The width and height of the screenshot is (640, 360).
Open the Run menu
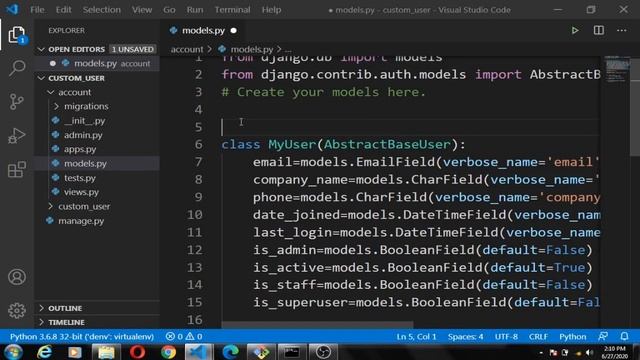pos(195,9)
